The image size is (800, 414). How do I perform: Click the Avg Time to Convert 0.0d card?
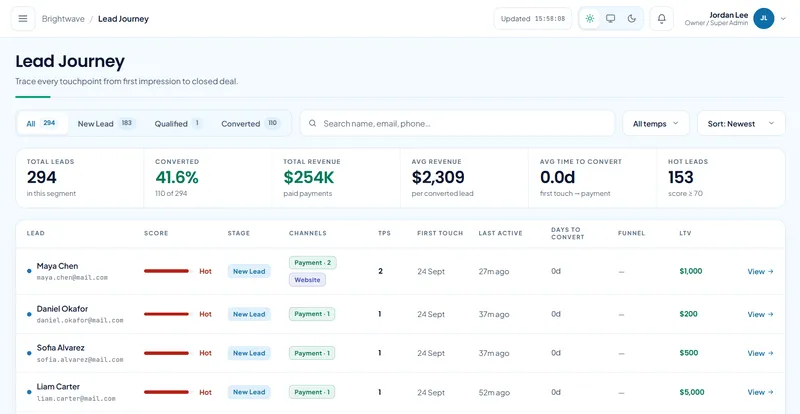point(592,178)
